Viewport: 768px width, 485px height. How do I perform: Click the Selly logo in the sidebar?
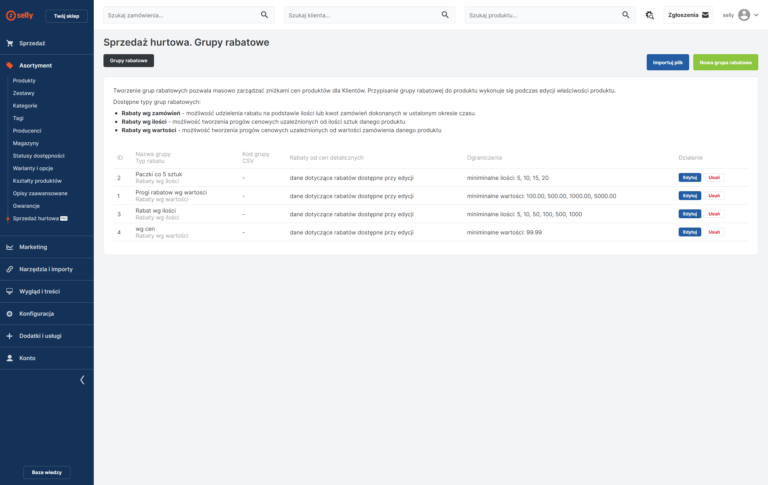coord(20,16)
